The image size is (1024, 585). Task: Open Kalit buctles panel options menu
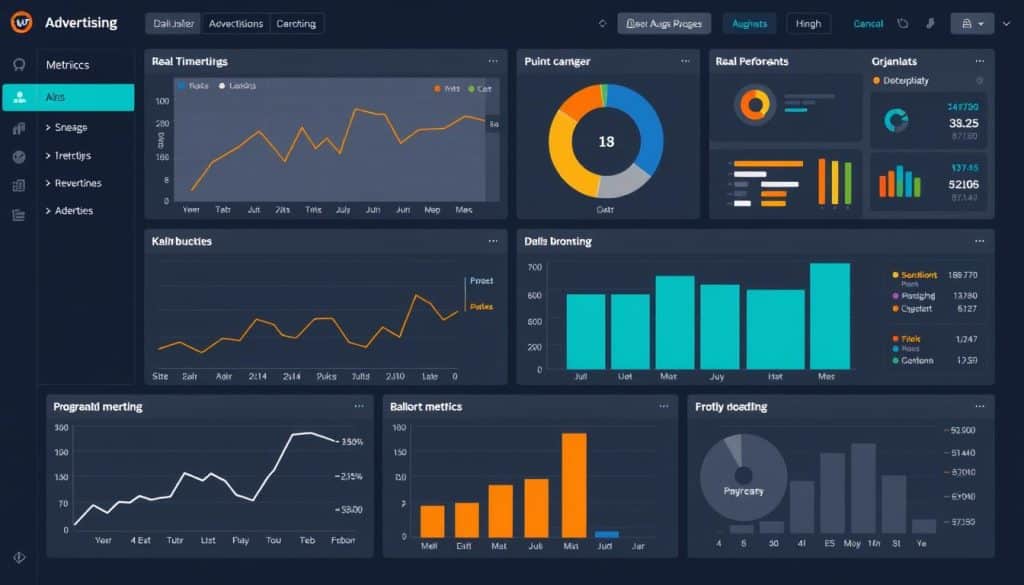493,241
